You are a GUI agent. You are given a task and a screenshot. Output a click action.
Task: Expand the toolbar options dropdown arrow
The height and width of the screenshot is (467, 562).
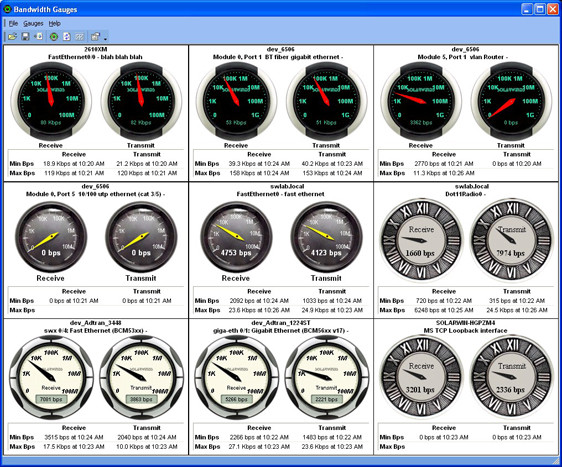coord(105,38)
